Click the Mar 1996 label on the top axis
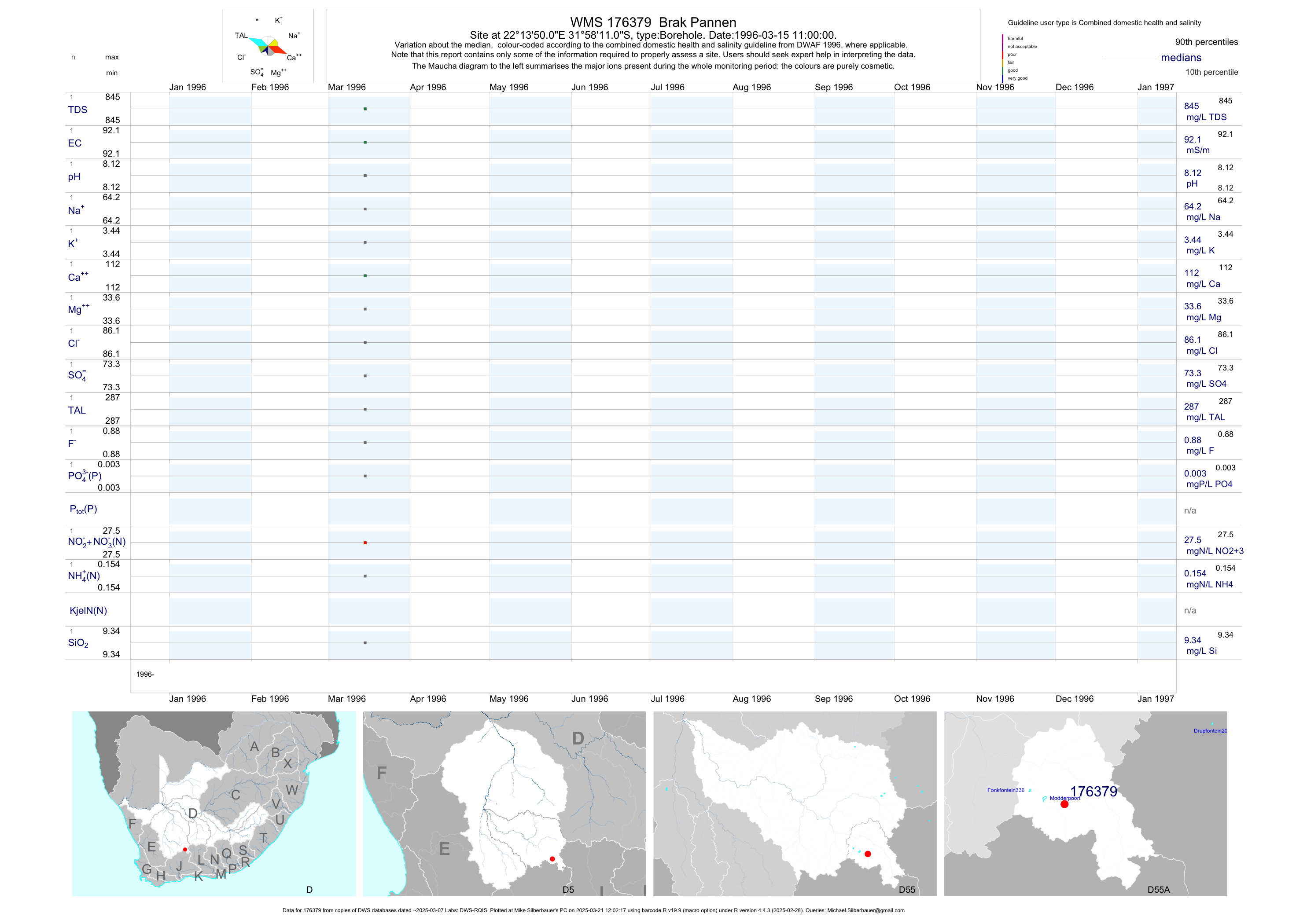 coord(347,87)
